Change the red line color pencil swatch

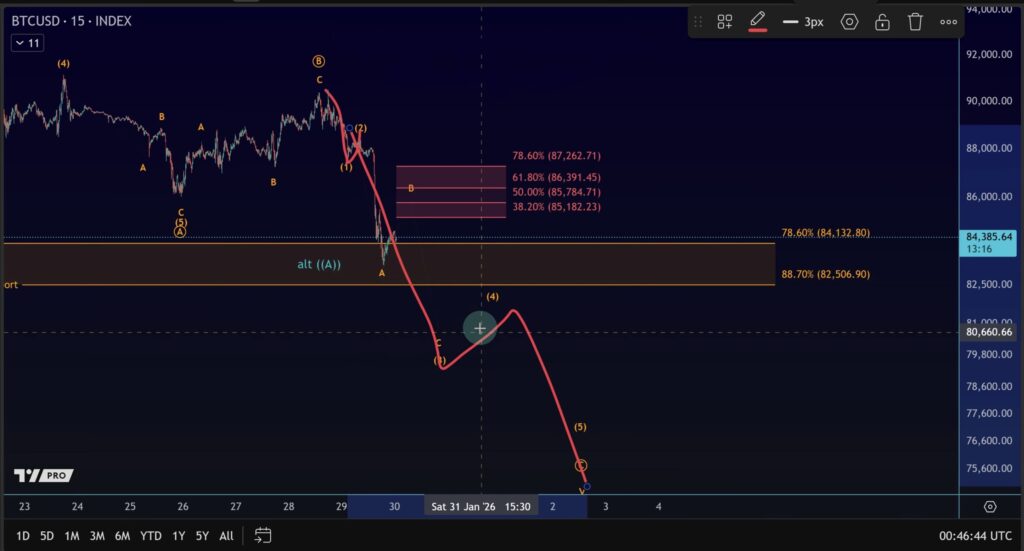click(x=758, y=21)
